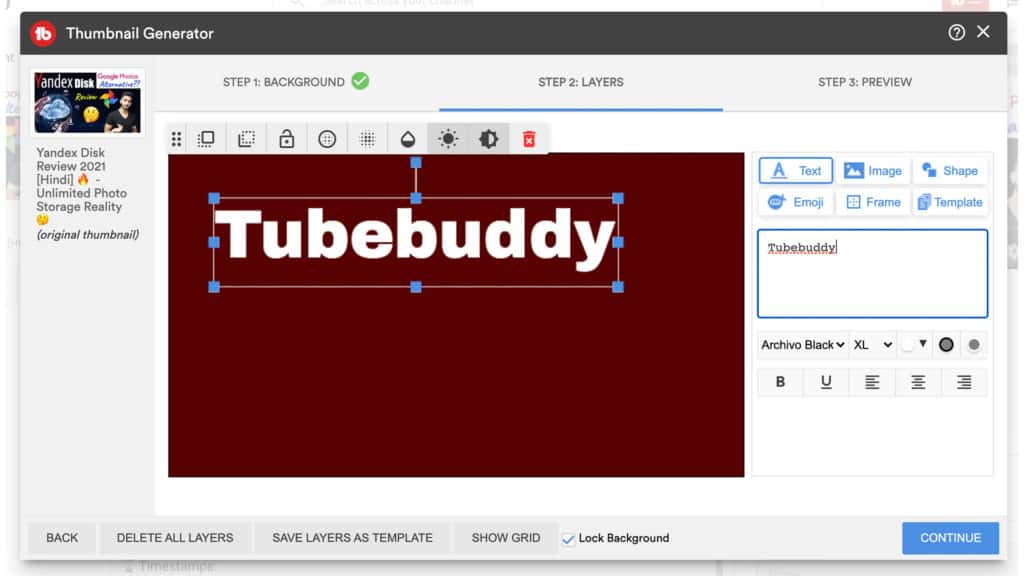Click the BACK button

pyautogui.click(x=62, y=538)
